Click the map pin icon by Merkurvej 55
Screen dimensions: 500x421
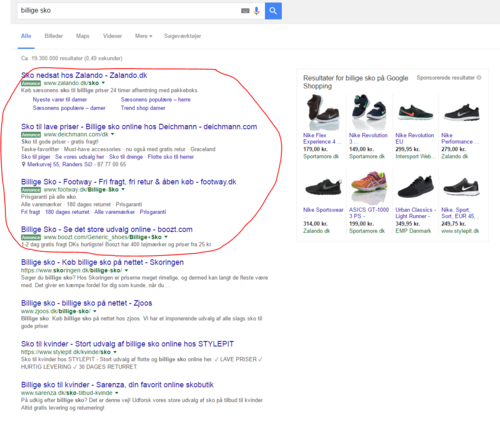23,164
